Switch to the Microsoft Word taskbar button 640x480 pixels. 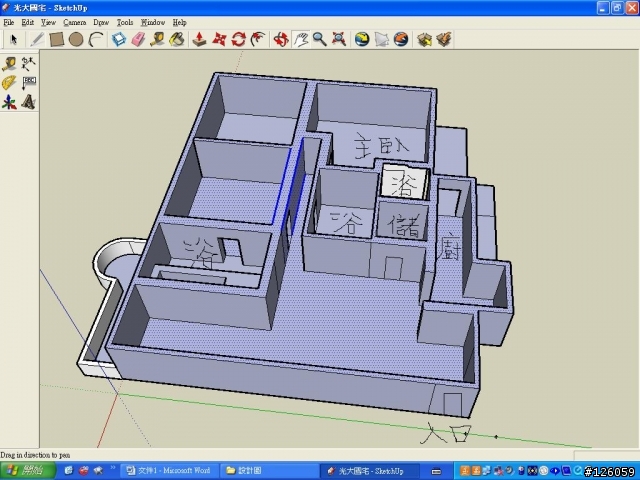coord(169,471)
